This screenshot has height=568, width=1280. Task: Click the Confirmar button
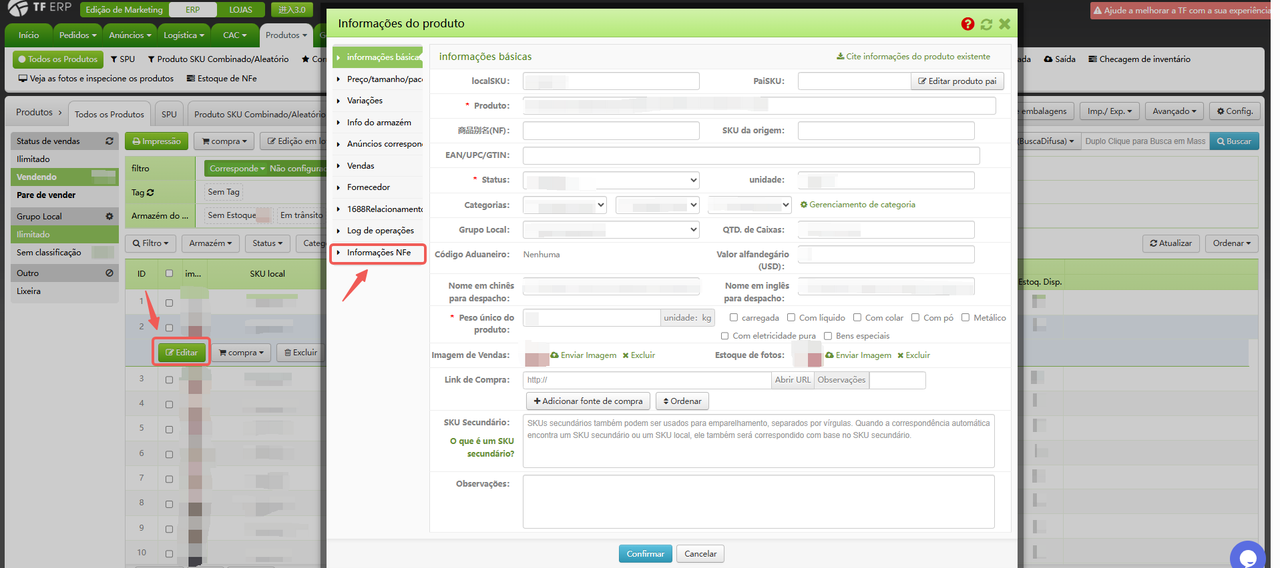click(x=645, y=553)
